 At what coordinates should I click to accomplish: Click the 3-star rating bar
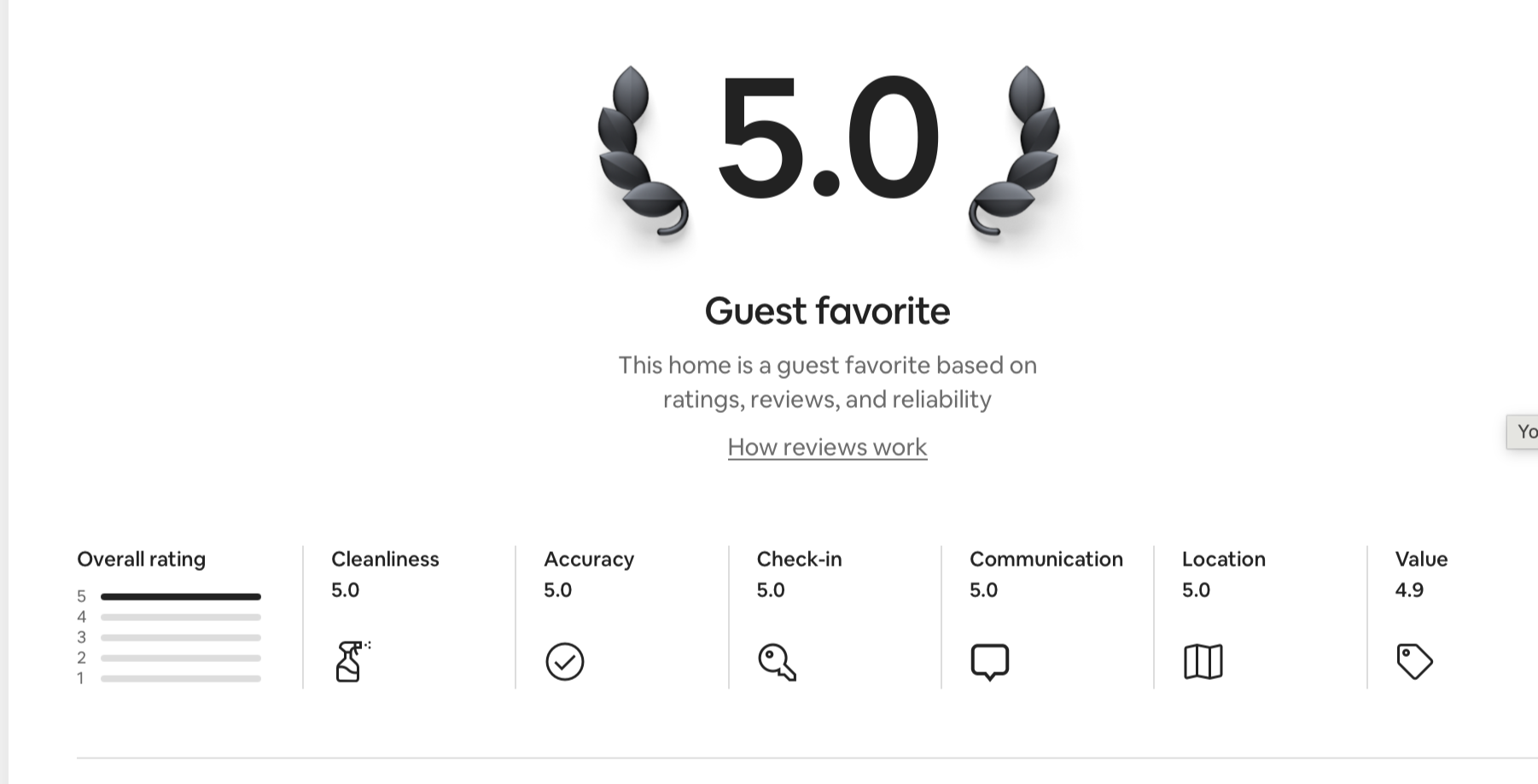[x=180, y=637]
